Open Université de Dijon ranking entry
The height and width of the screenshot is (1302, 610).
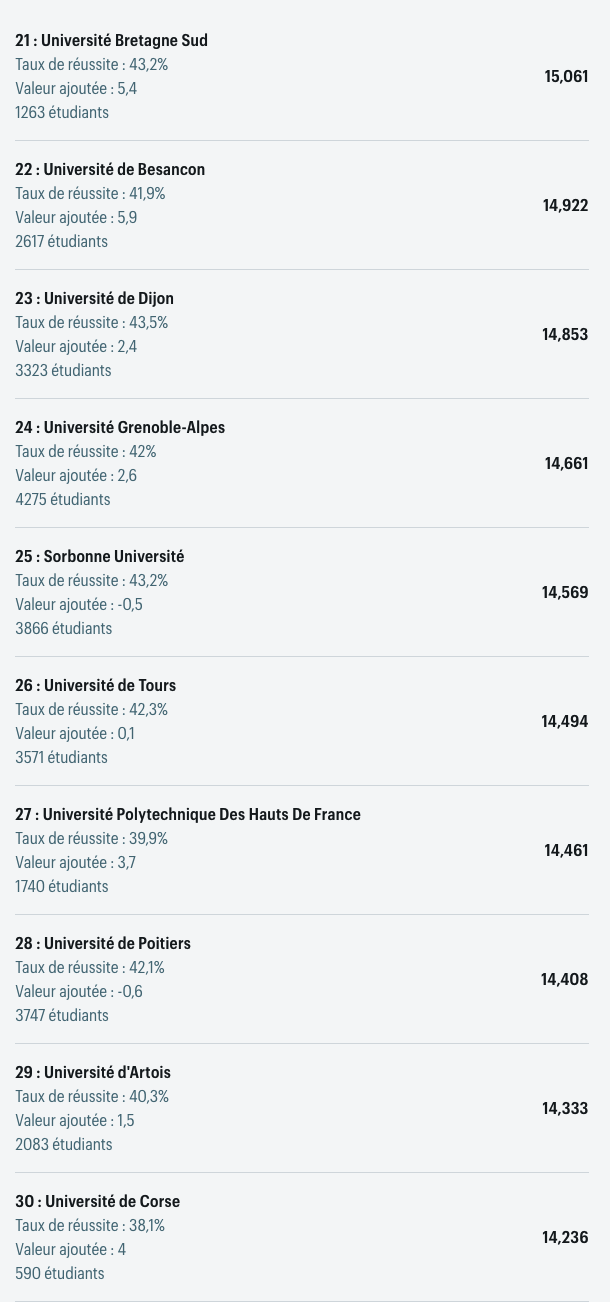94,299
